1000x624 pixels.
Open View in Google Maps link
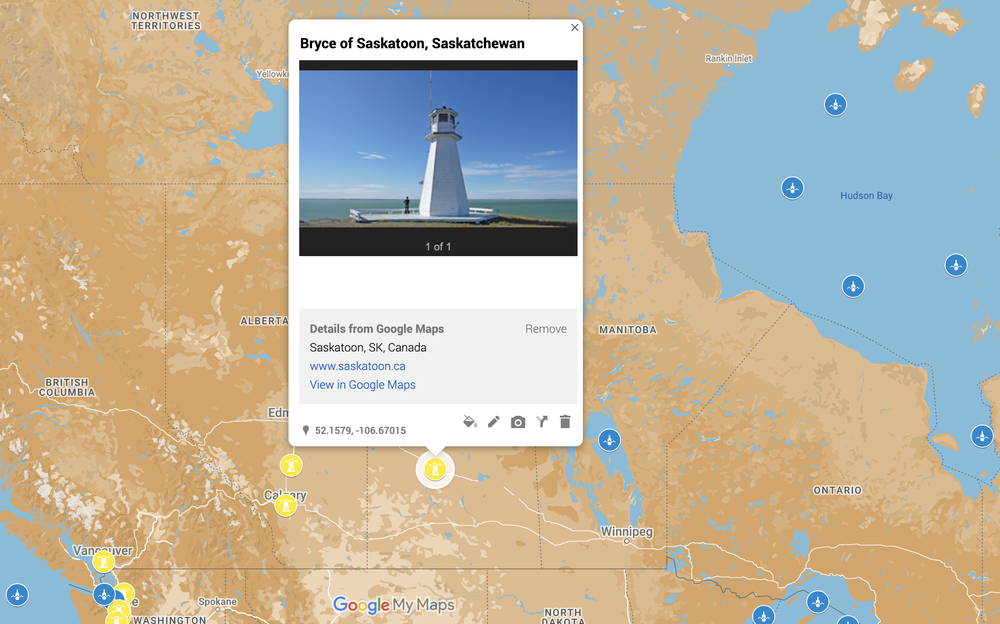click(362, 385)
